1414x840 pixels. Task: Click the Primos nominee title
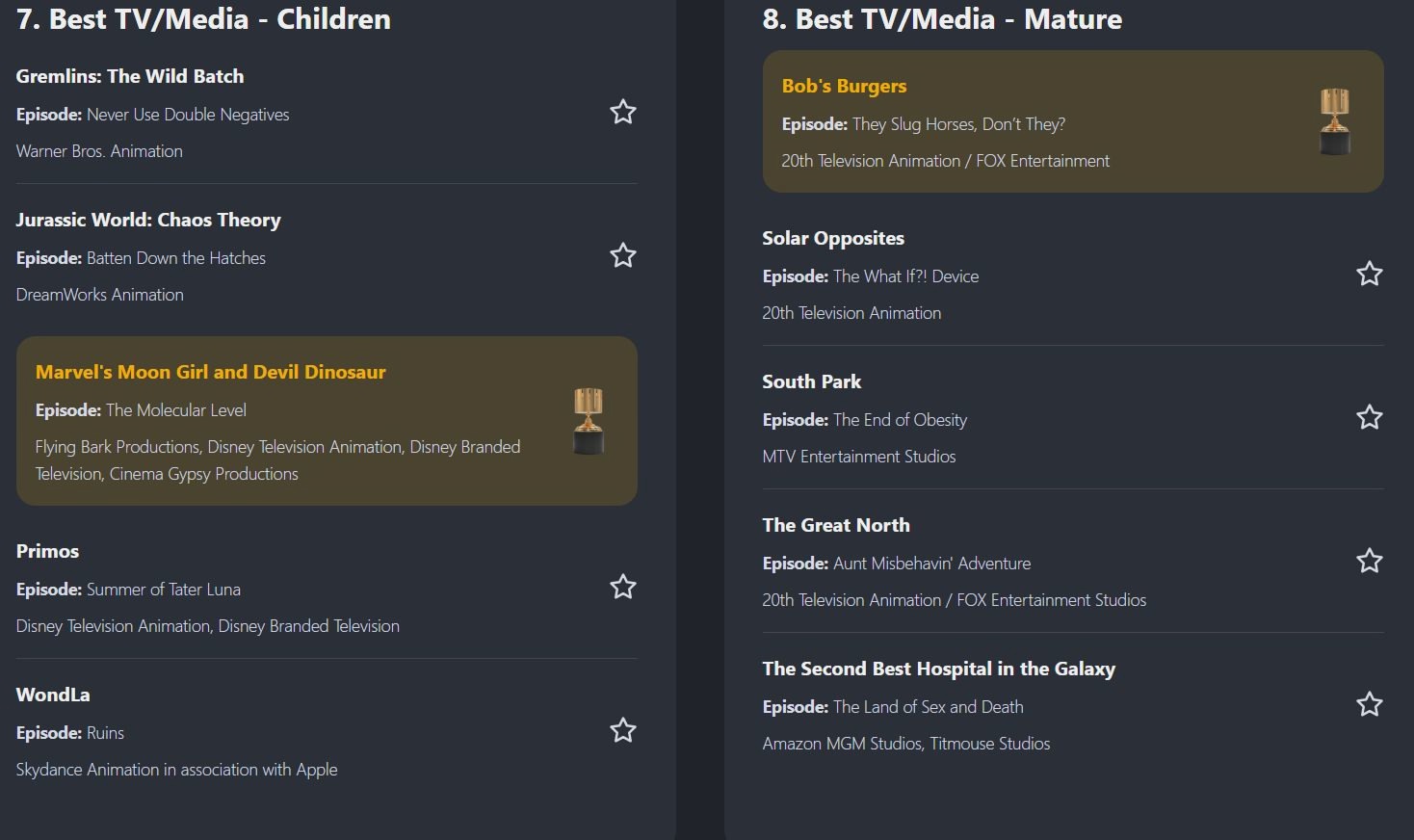(x=47, y=551)
